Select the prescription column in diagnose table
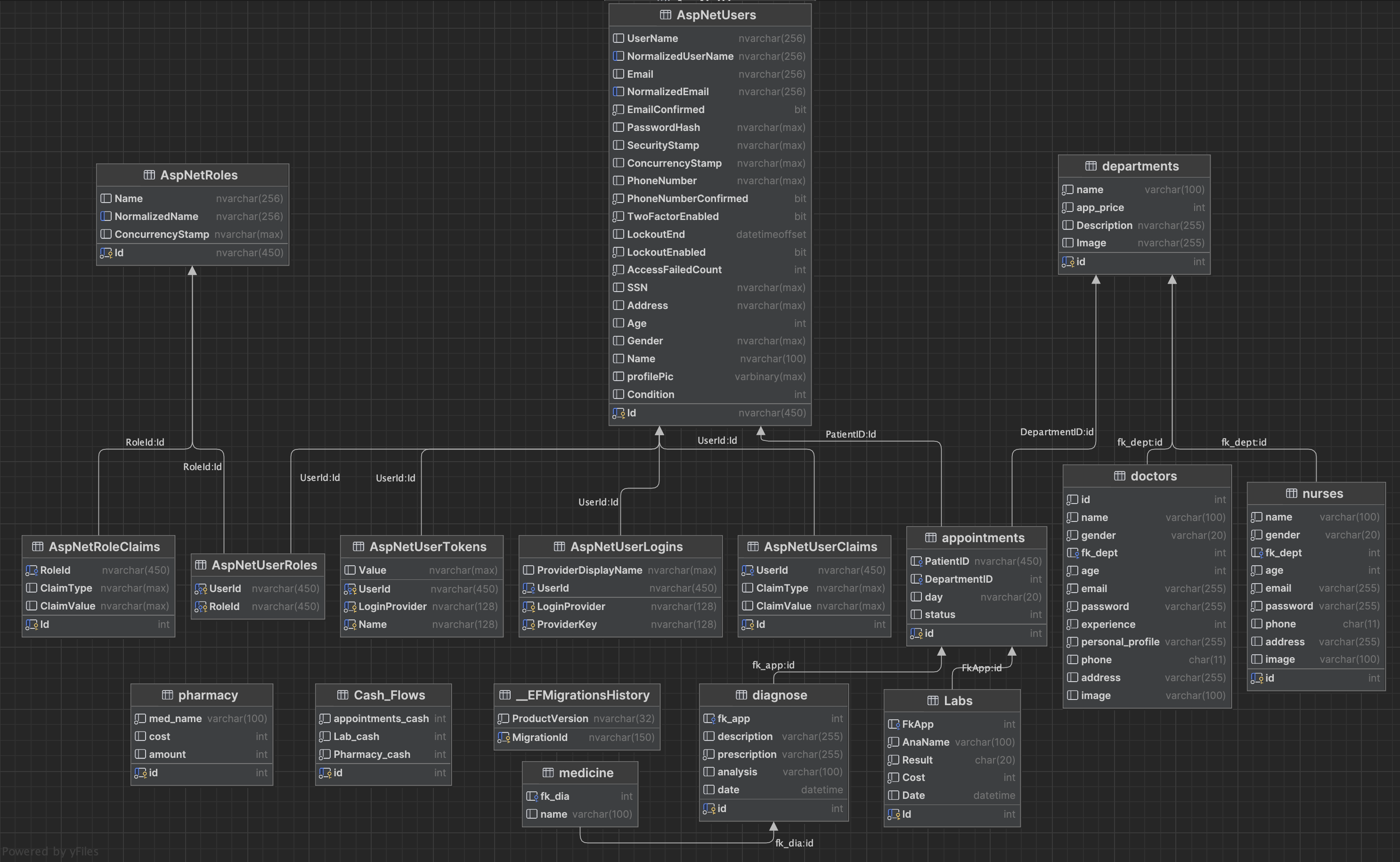 (x=747, y=754)
